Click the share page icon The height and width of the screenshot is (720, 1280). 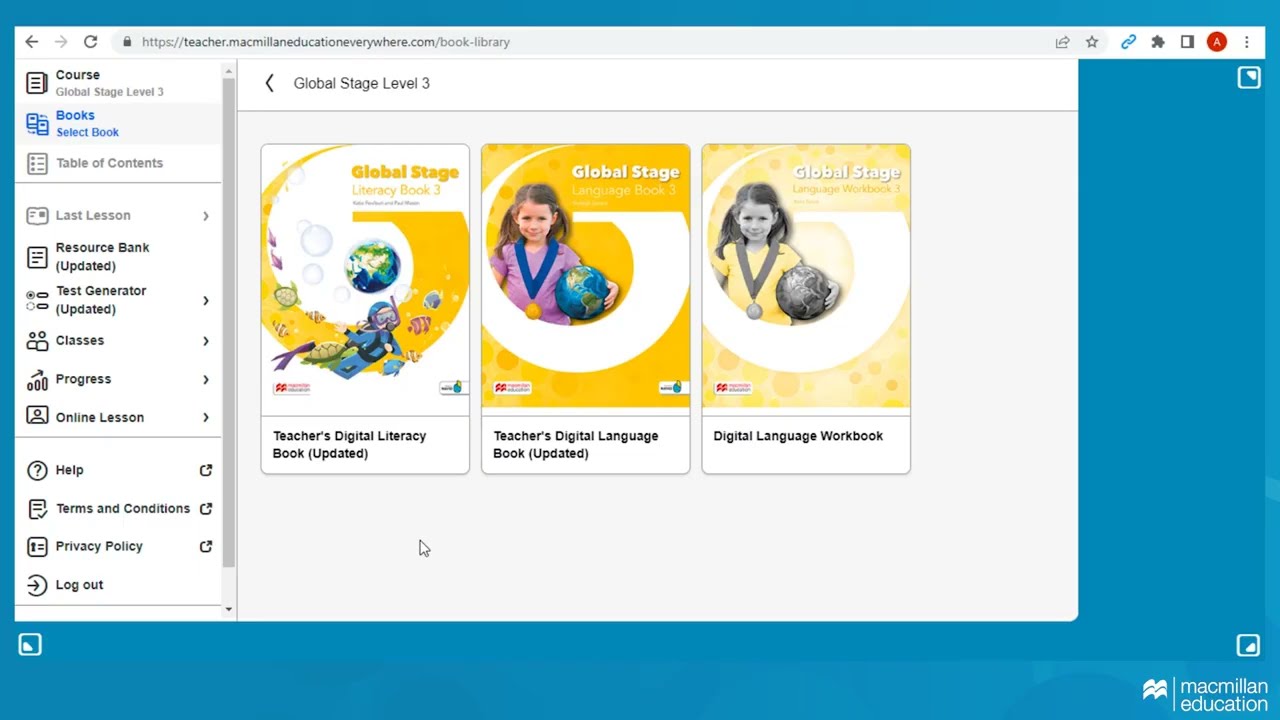(x=1062, y=42)
